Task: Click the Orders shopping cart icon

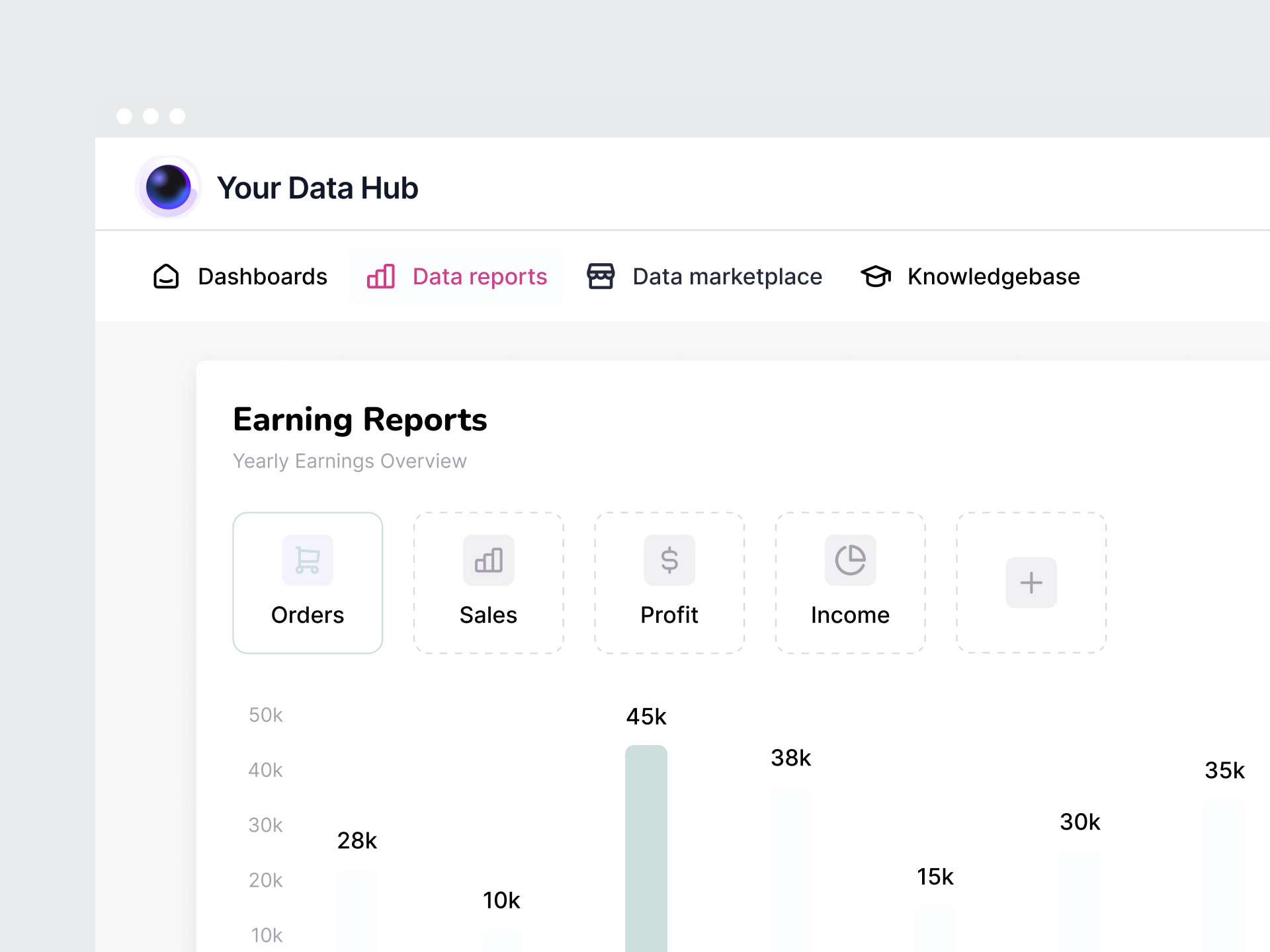Action: point(308,560)
